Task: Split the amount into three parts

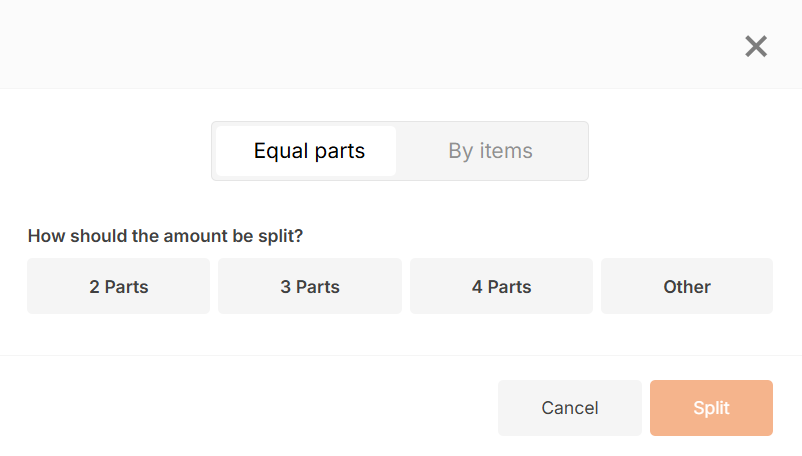Action: pos(310,286)
